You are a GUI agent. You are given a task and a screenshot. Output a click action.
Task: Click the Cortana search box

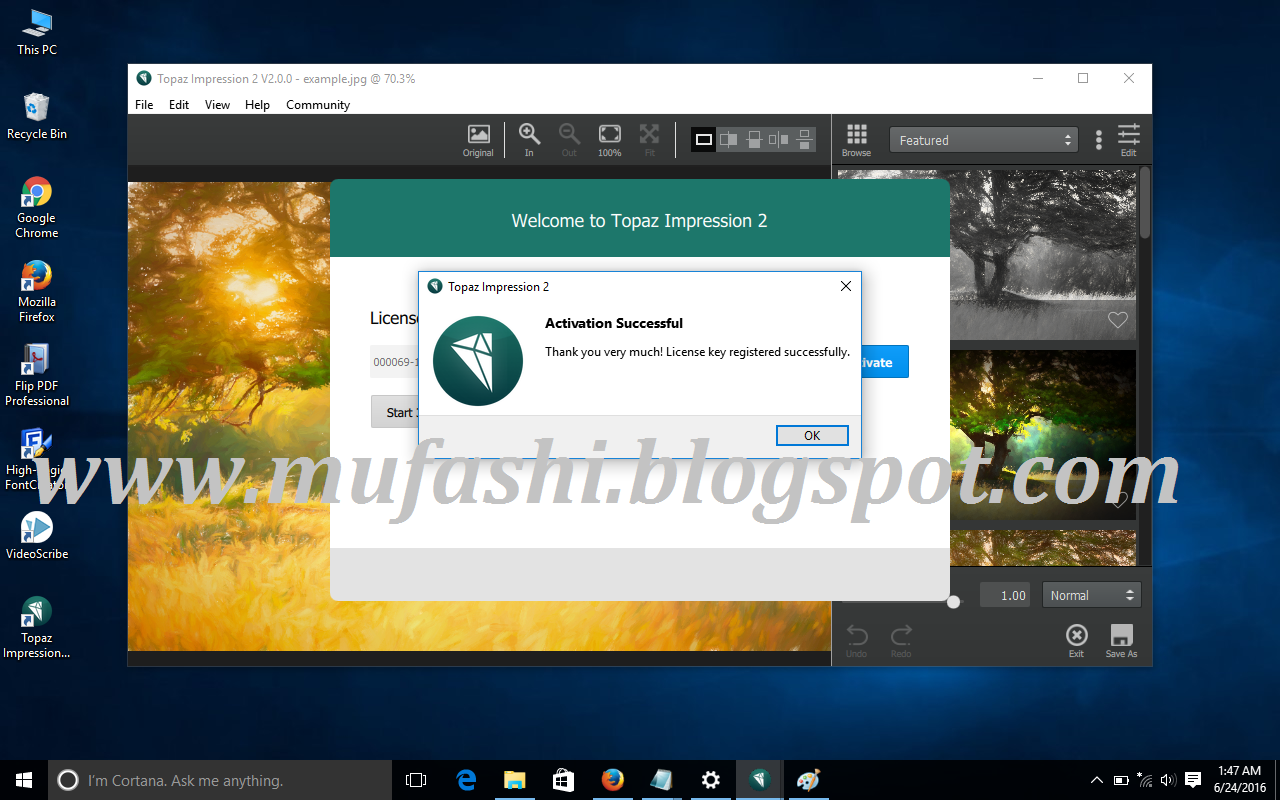pos(220,780)
